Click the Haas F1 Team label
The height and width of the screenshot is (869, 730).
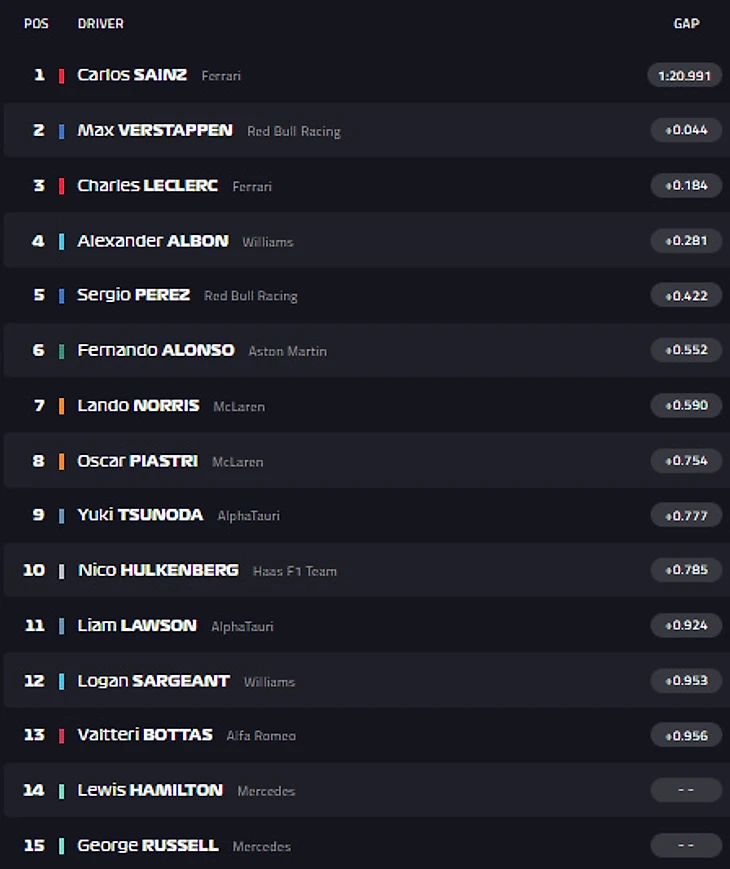(x=294, y=571)
